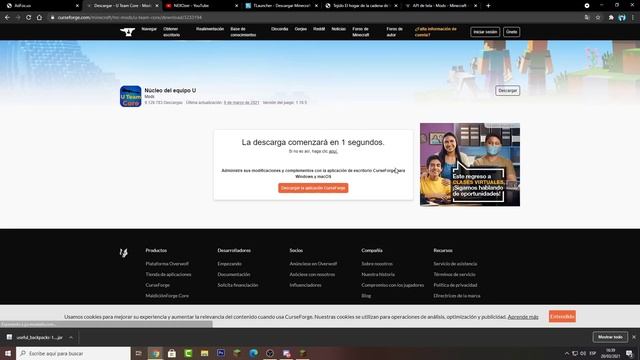Open the Noticias nav link
This screenshot has width=640, height=360.
click(x=338, y=29)
